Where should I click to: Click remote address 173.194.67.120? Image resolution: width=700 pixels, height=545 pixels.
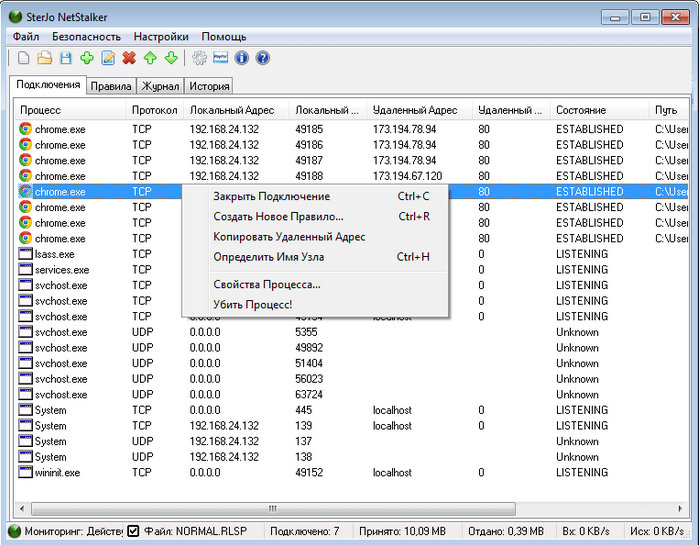pyautogui.click(x=407, y=176)
